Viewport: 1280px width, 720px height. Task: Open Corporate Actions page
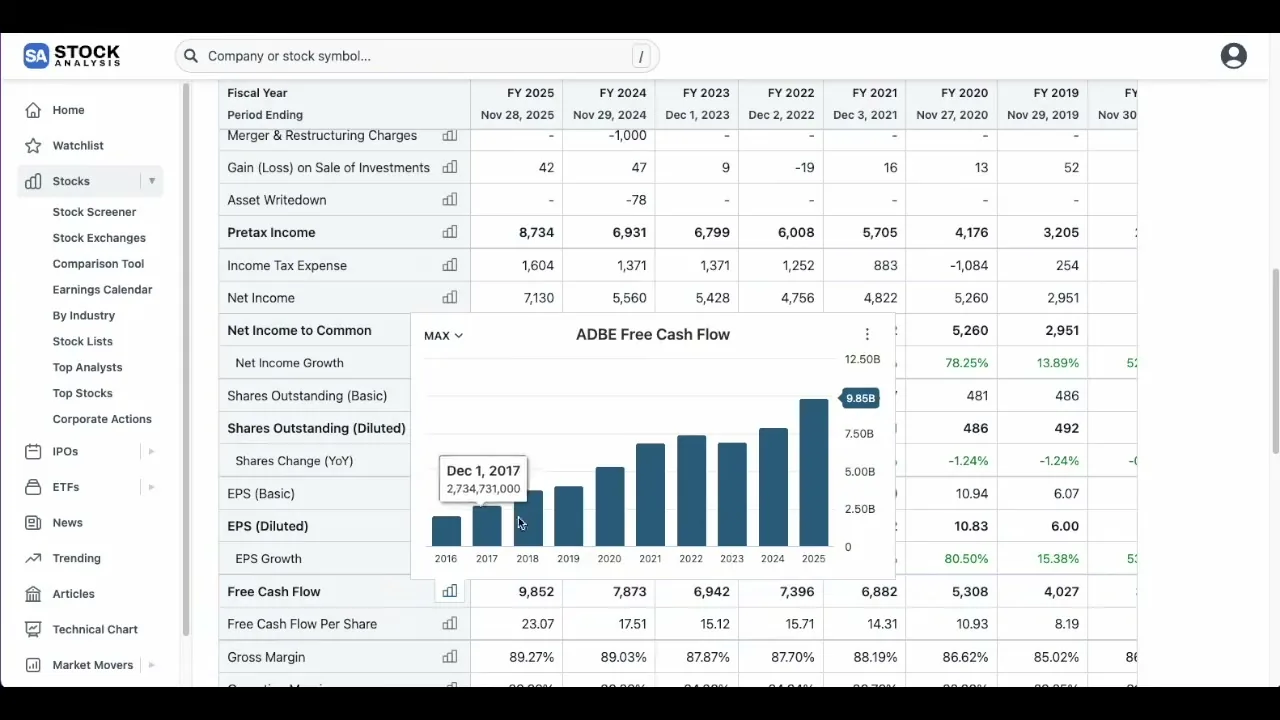click(102, 420)
